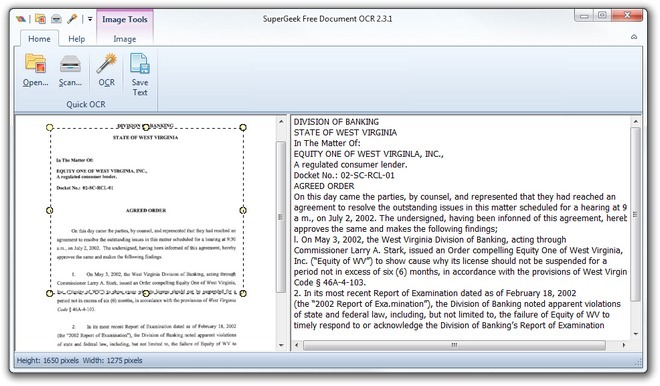This screenshot has width=660, height=386.
Task: Select the Image Tools contextual tab header
Action: (x=125, y=19)
